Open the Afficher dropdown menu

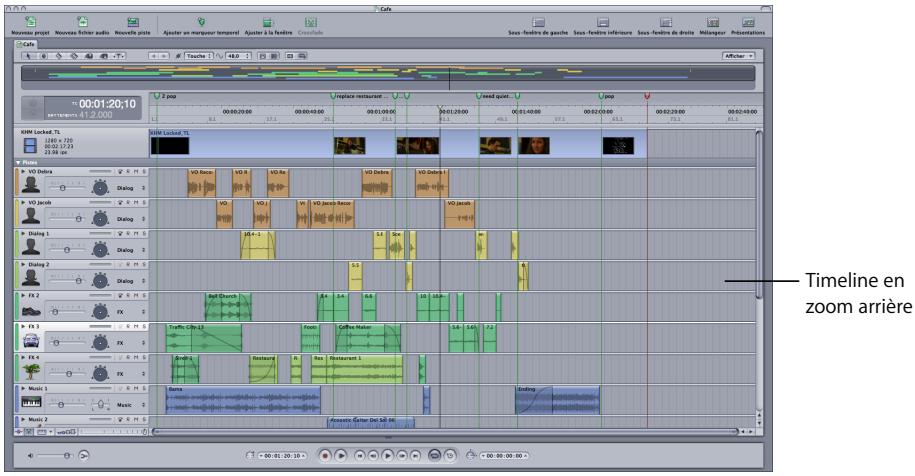[738, 56]
